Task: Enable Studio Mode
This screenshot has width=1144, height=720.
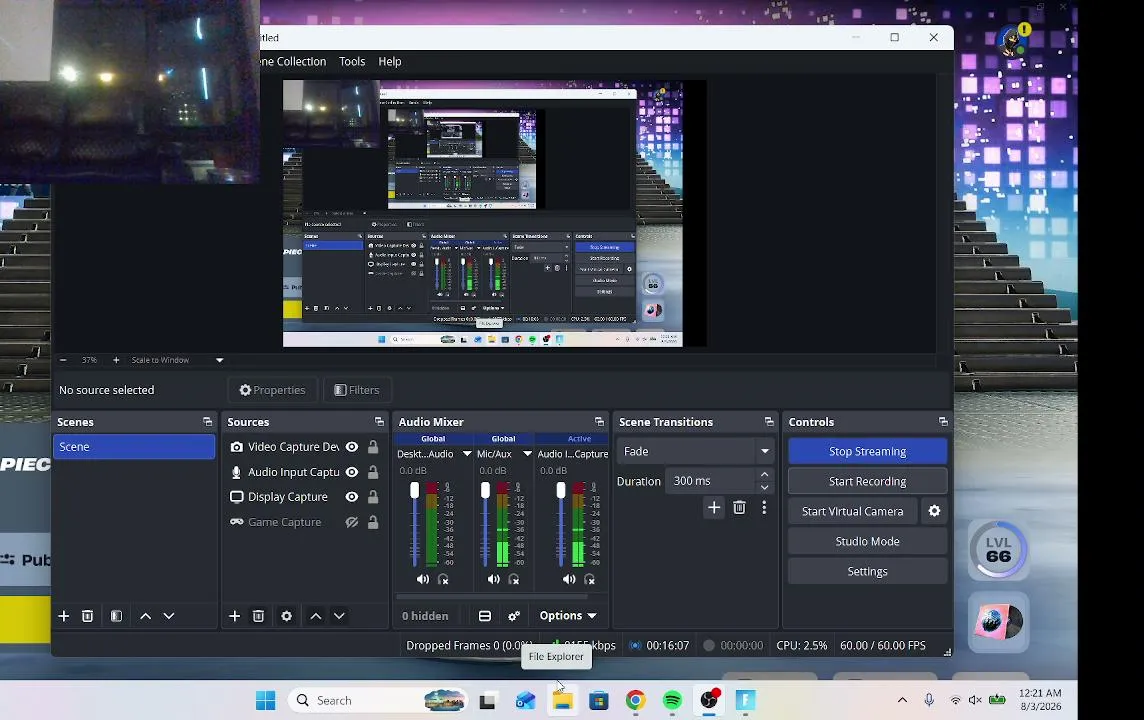Action: point(867,541)
